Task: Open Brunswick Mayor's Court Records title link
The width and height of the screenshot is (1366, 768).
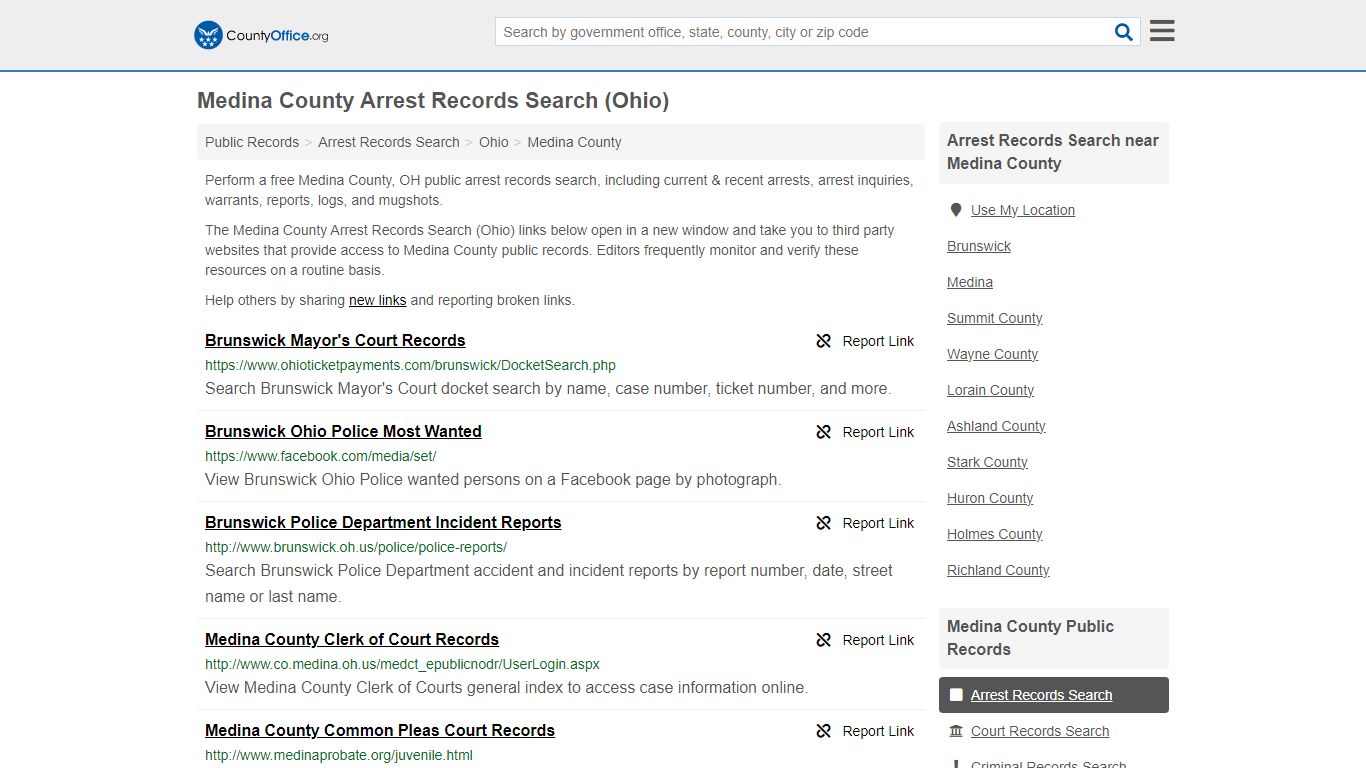Action: (x=335, y=340)
